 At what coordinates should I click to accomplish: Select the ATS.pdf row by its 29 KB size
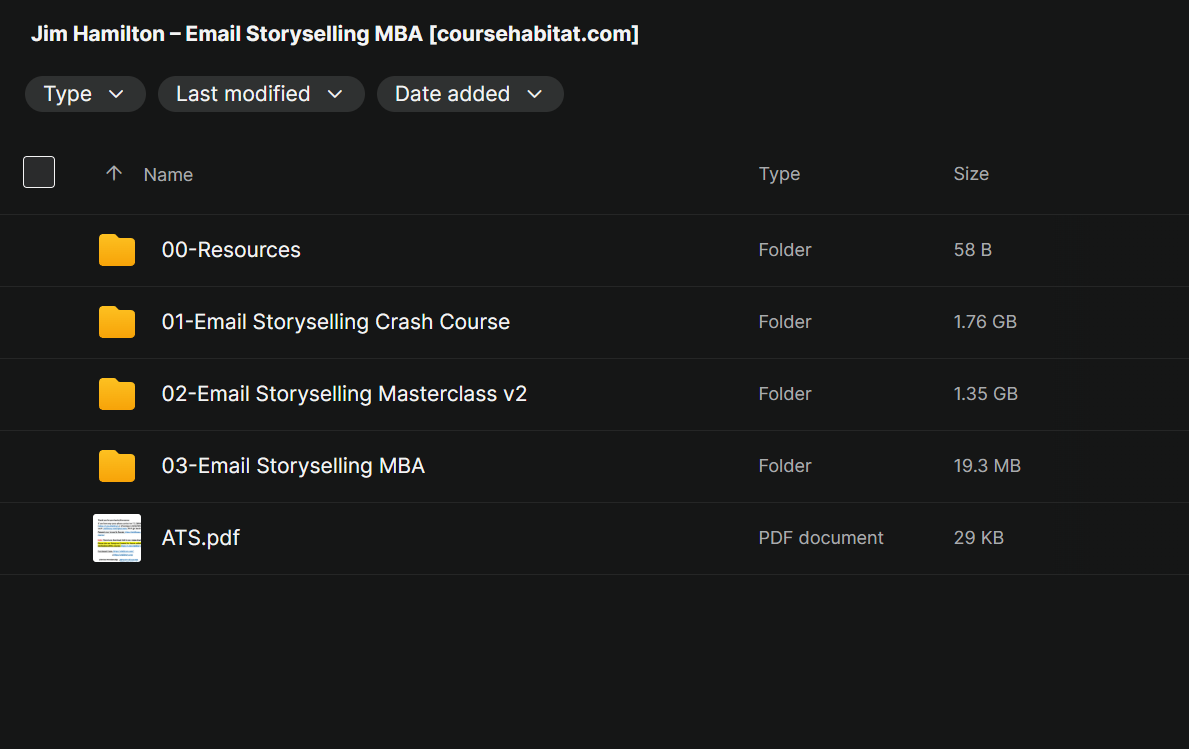click(978, 538)
